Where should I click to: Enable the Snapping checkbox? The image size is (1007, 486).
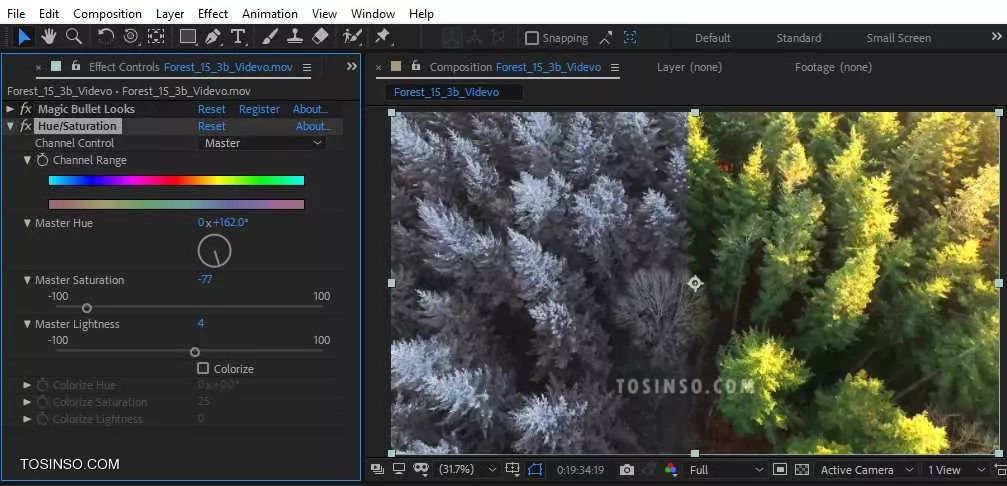coord(532,39)
